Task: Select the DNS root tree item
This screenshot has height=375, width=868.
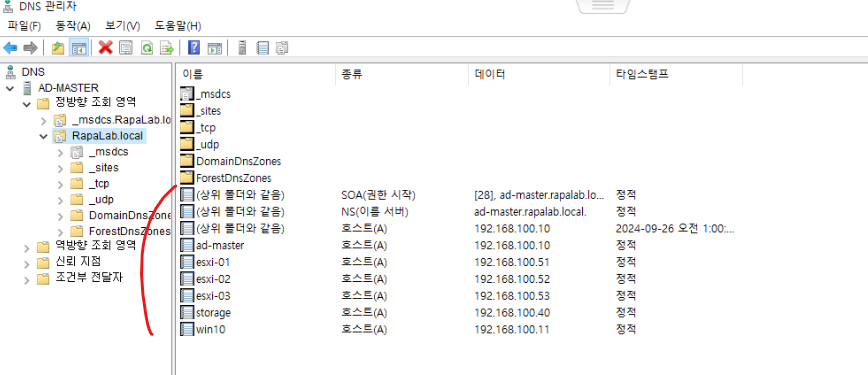Action: click(33, 72)
